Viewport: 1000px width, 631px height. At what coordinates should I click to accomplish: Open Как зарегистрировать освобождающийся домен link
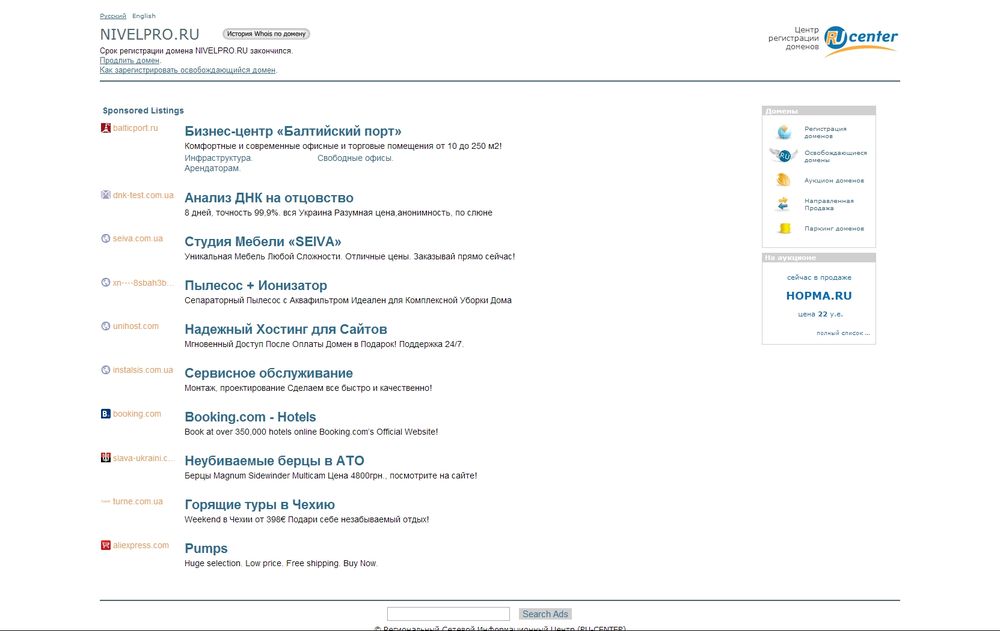click(x=188, y=70)
